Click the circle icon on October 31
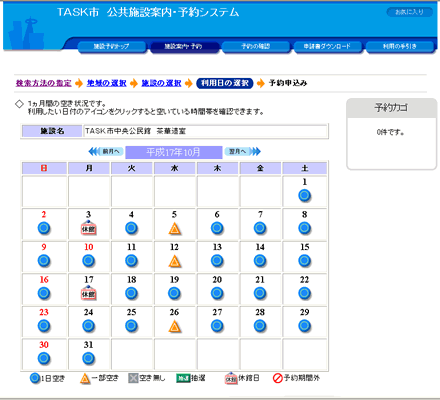The height and width of the screenshot is (400, 440). point(88,358)
